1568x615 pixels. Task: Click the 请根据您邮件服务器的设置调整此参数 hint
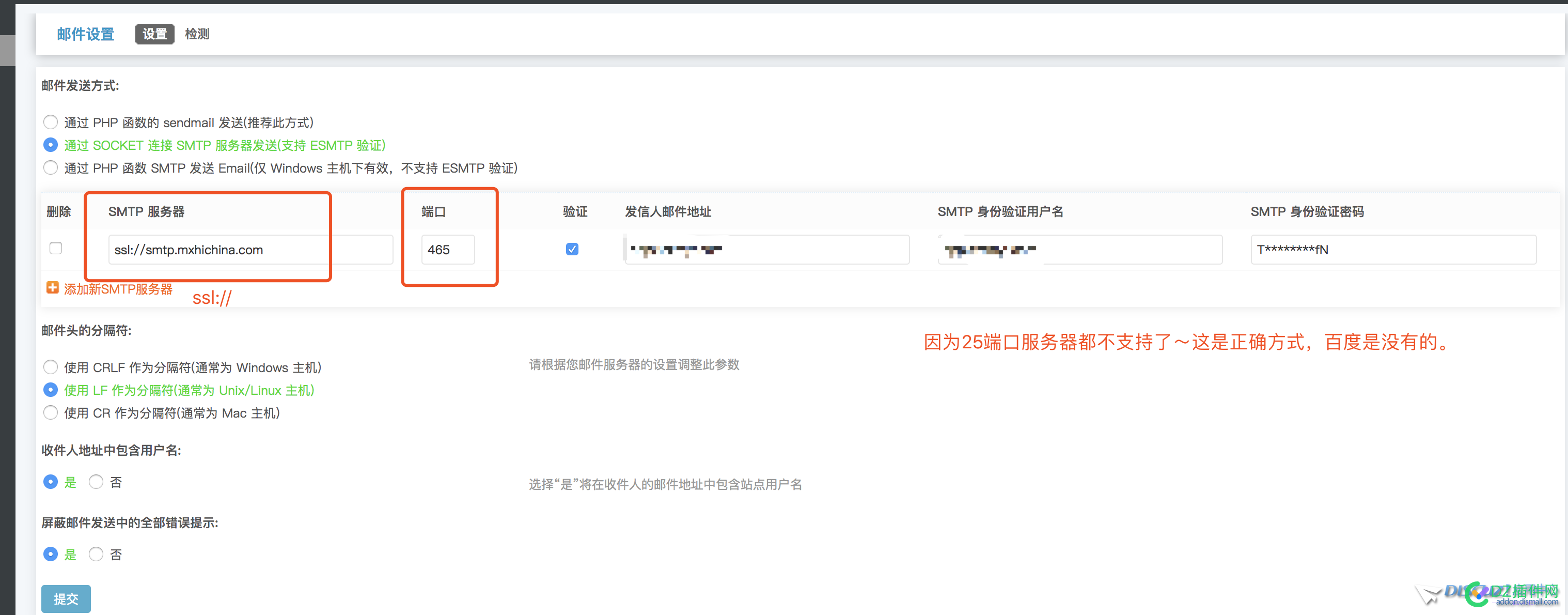[634, 365]
